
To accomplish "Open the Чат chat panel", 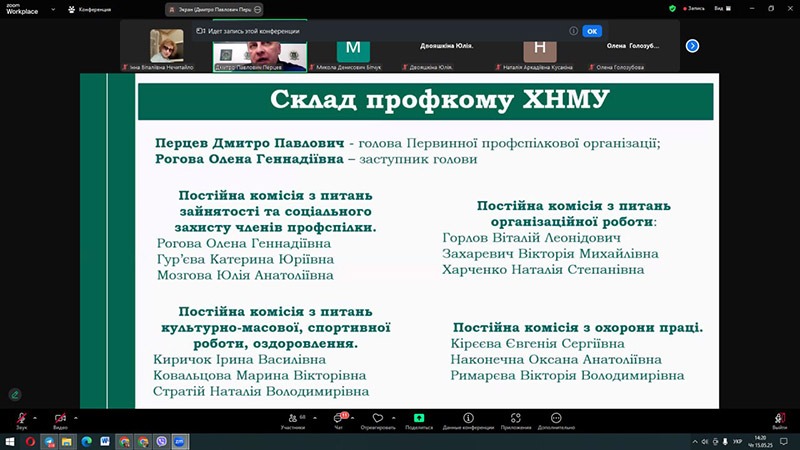I will click(x=338, y=419).
